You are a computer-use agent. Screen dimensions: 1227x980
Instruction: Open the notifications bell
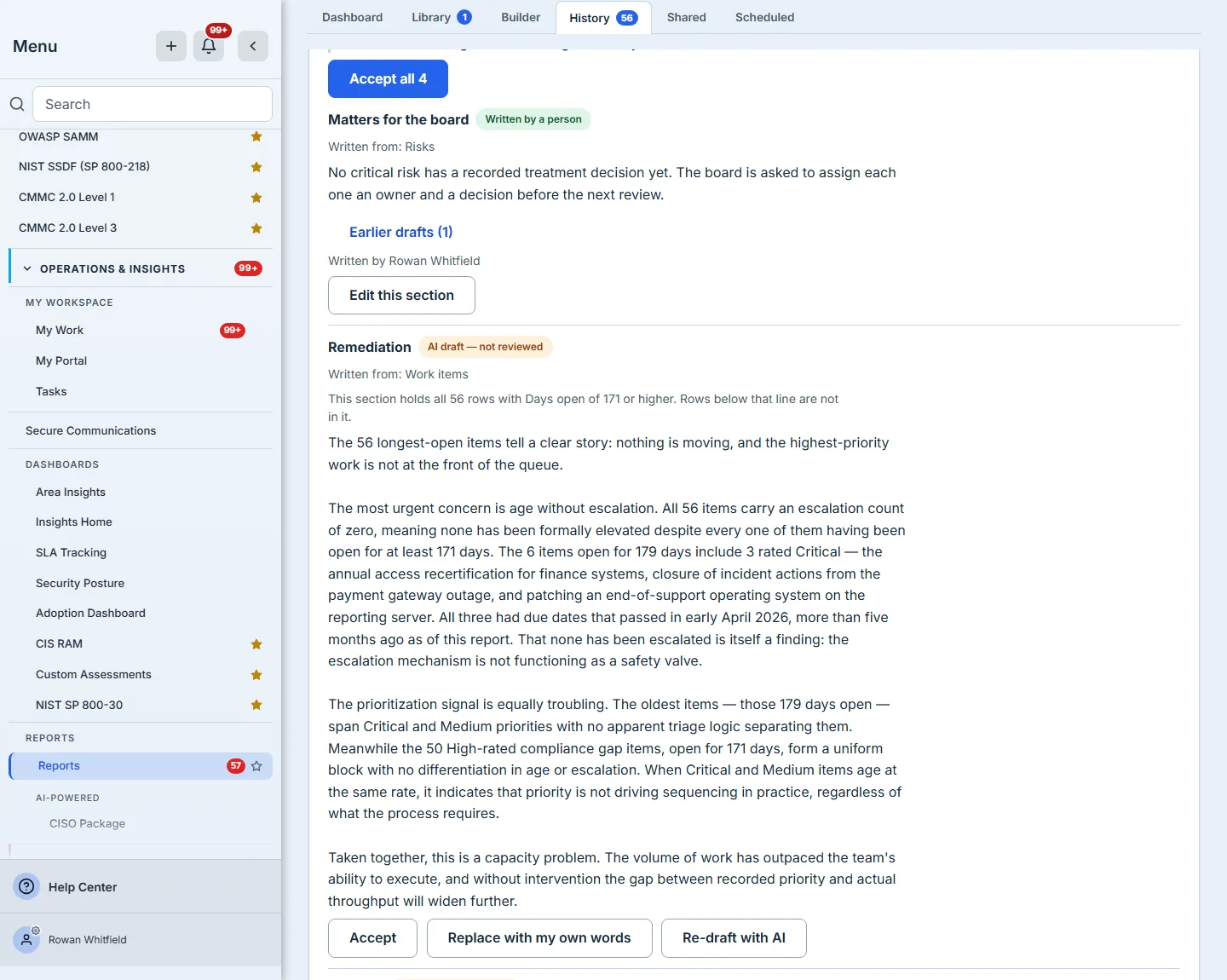point(209,46)
